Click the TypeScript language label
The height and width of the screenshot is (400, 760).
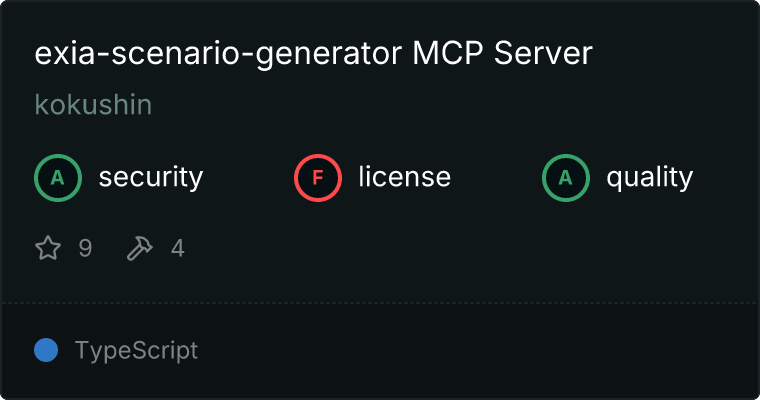(136, 351)
